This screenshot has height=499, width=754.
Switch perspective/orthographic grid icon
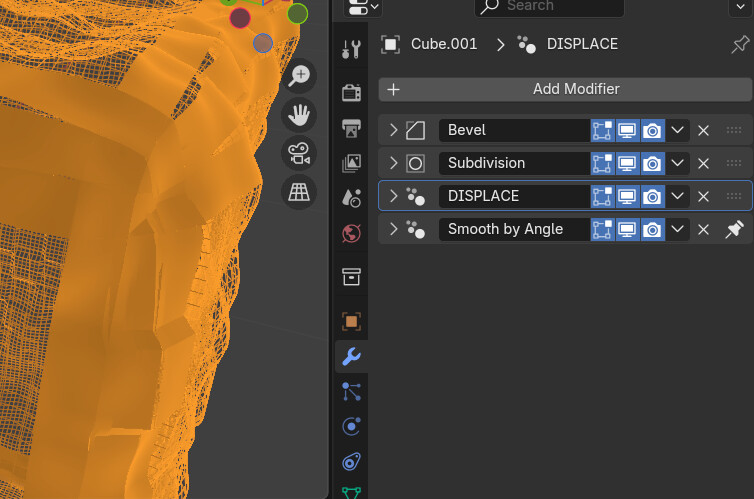(299, 192)
